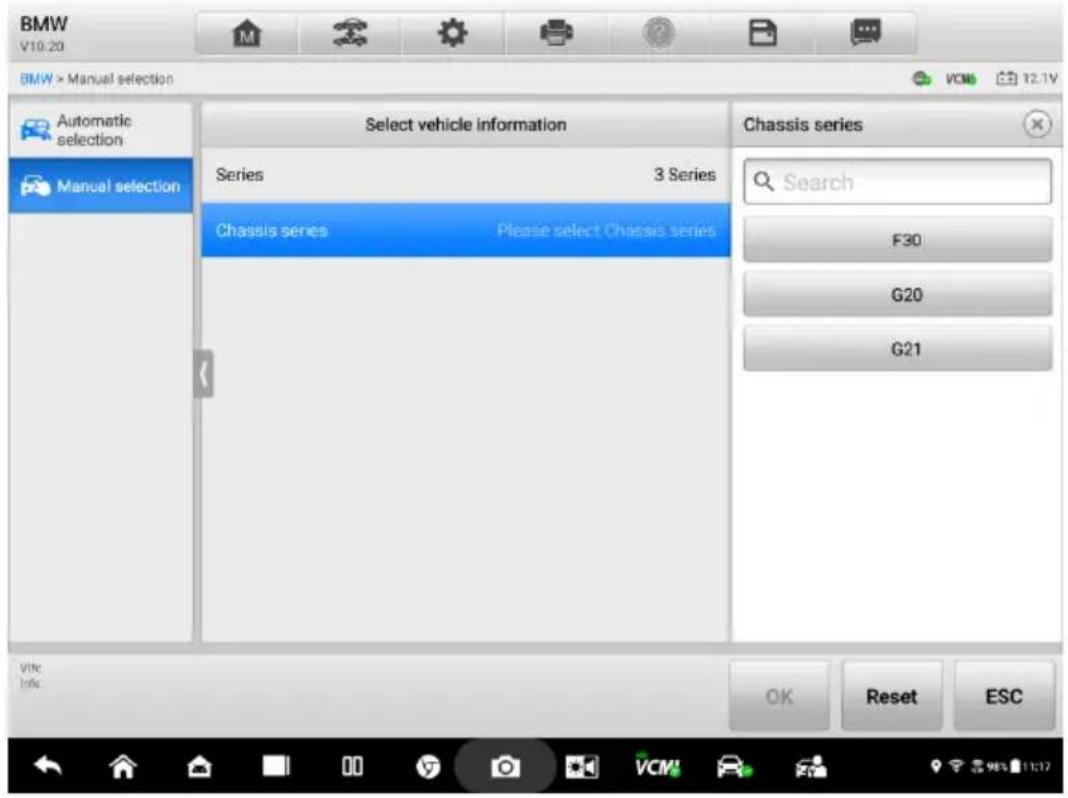
Task: Click the Manual selection car icon
Action: coord(35,185)
